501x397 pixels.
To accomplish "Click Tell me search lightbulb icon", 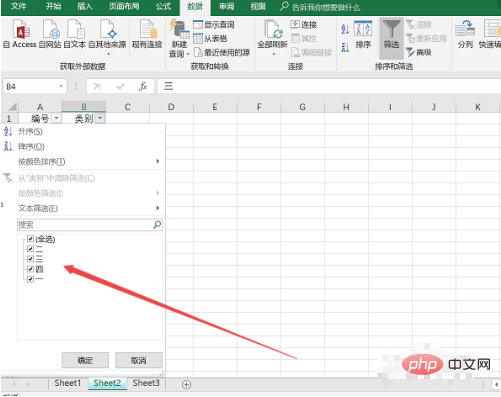I will pos(284,6).
